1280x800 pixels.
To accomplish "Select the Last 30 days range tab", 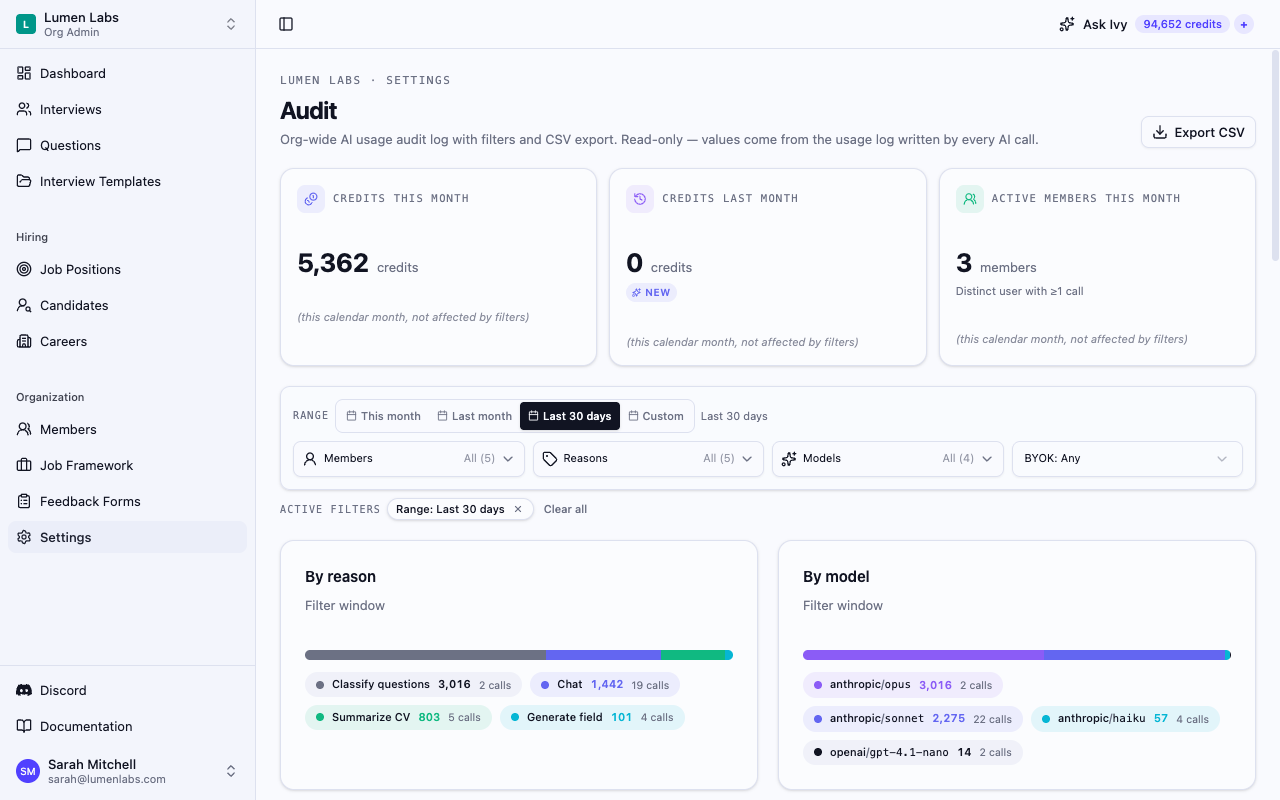I will click(x=570, y=416).
